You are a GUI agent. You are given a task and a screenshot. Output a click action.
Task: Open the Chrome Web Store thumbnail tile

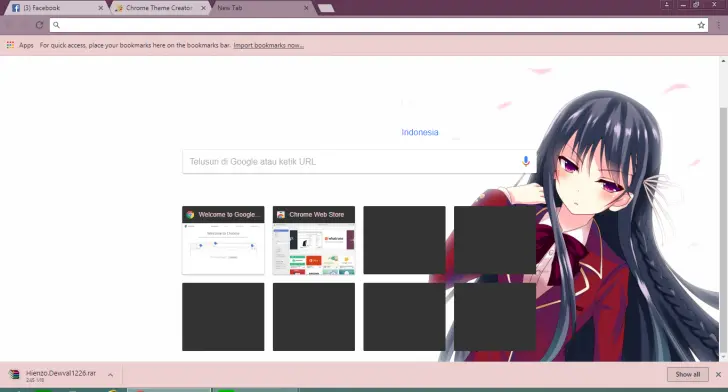click(314, 240)
